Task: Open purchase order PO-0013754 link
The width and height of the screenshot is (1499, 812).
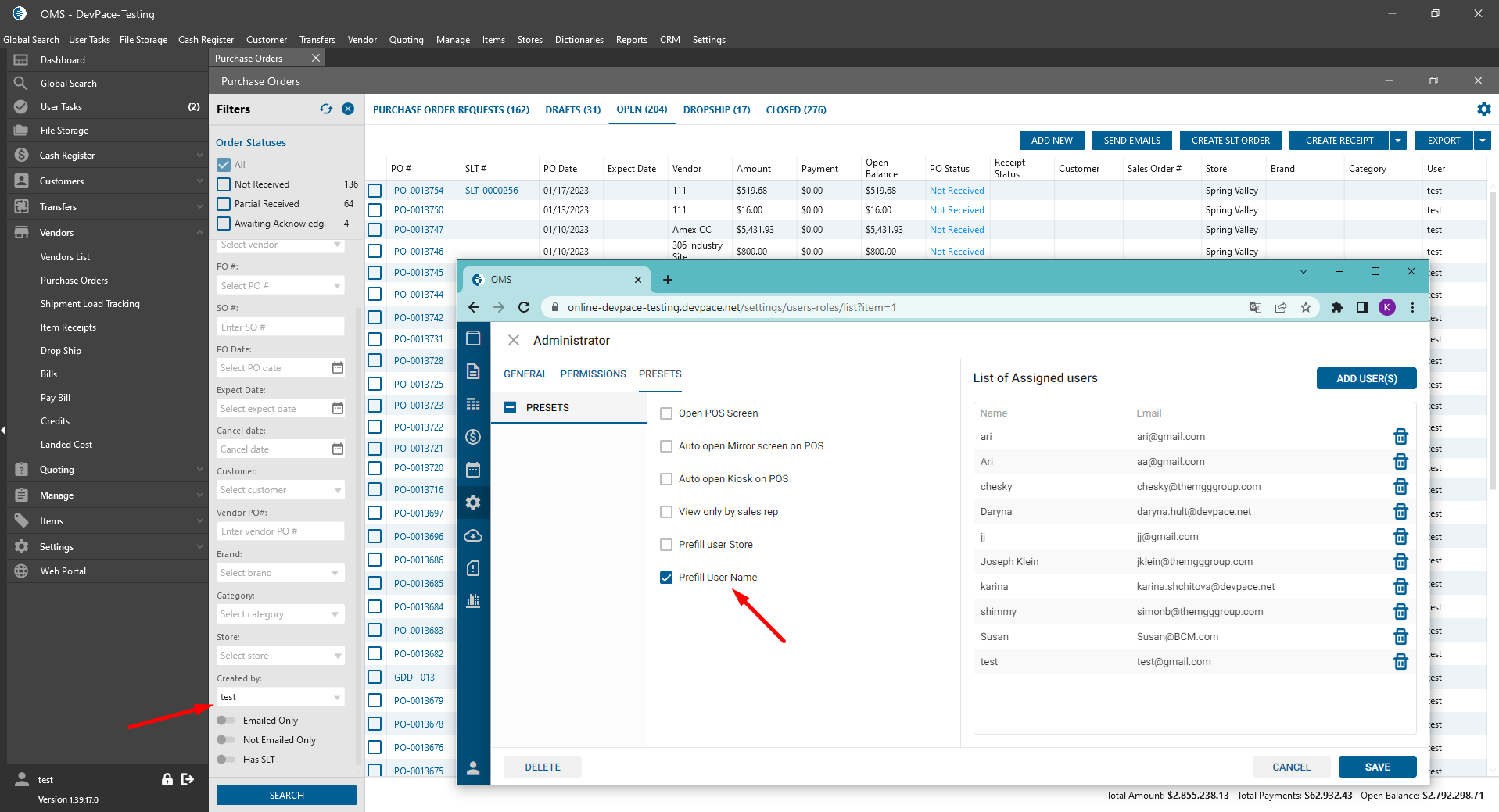Action: click(418, 191)
